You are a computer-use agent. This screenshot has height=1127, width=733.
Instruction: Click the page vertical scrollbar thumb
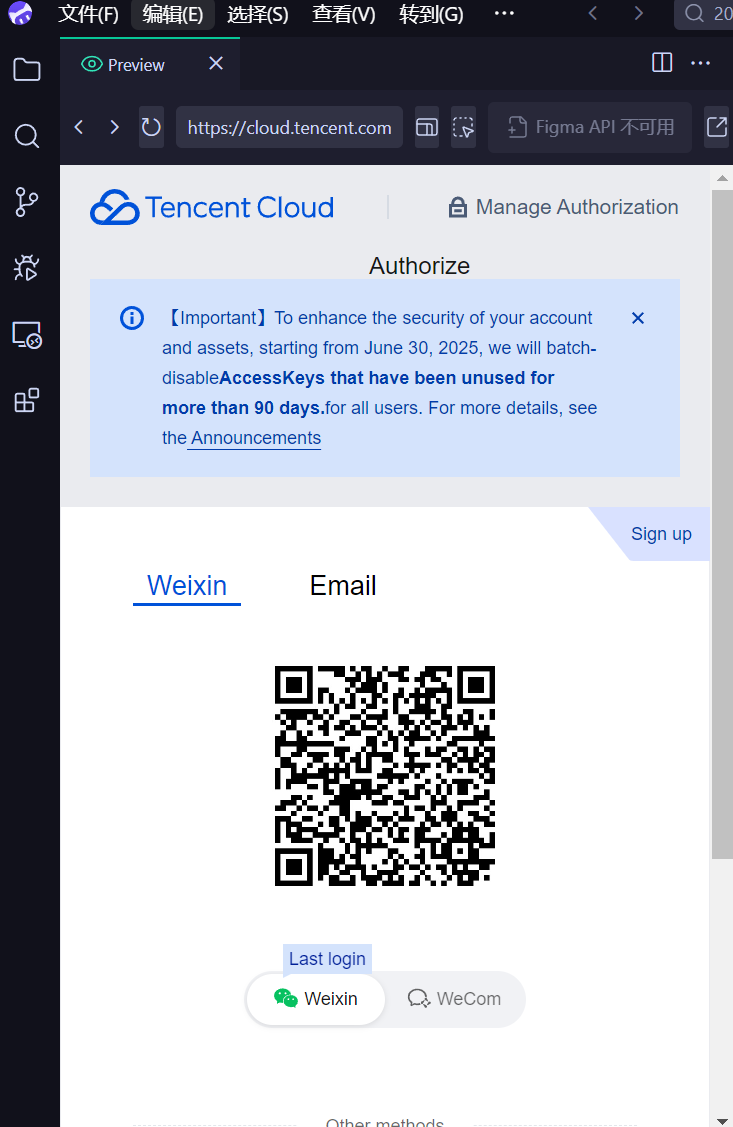(x=721, y=520)
